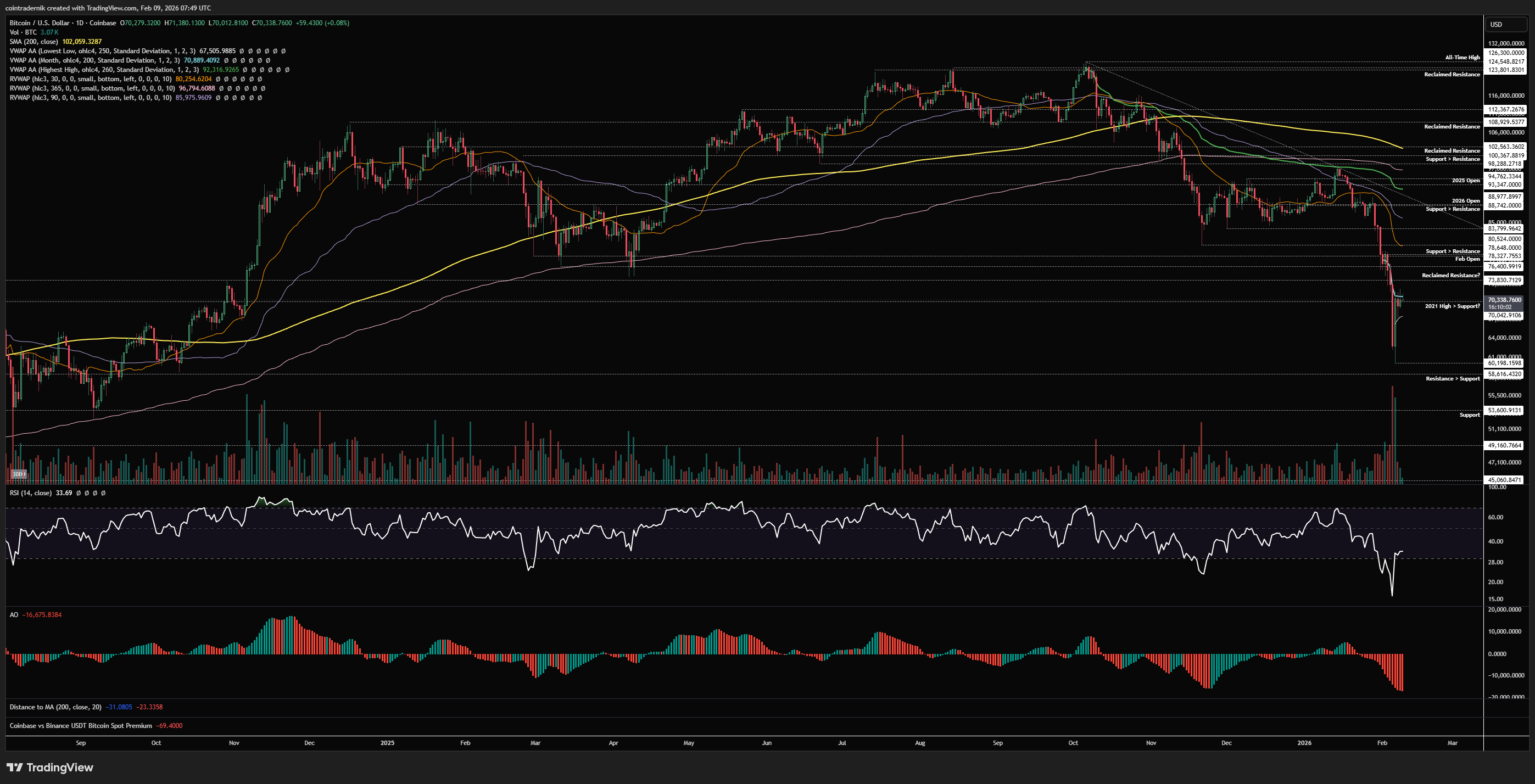Click the 2026 label on time axis
Image resolution: width=1535 pixels, height=784 pixels.
pos(1304,743)
